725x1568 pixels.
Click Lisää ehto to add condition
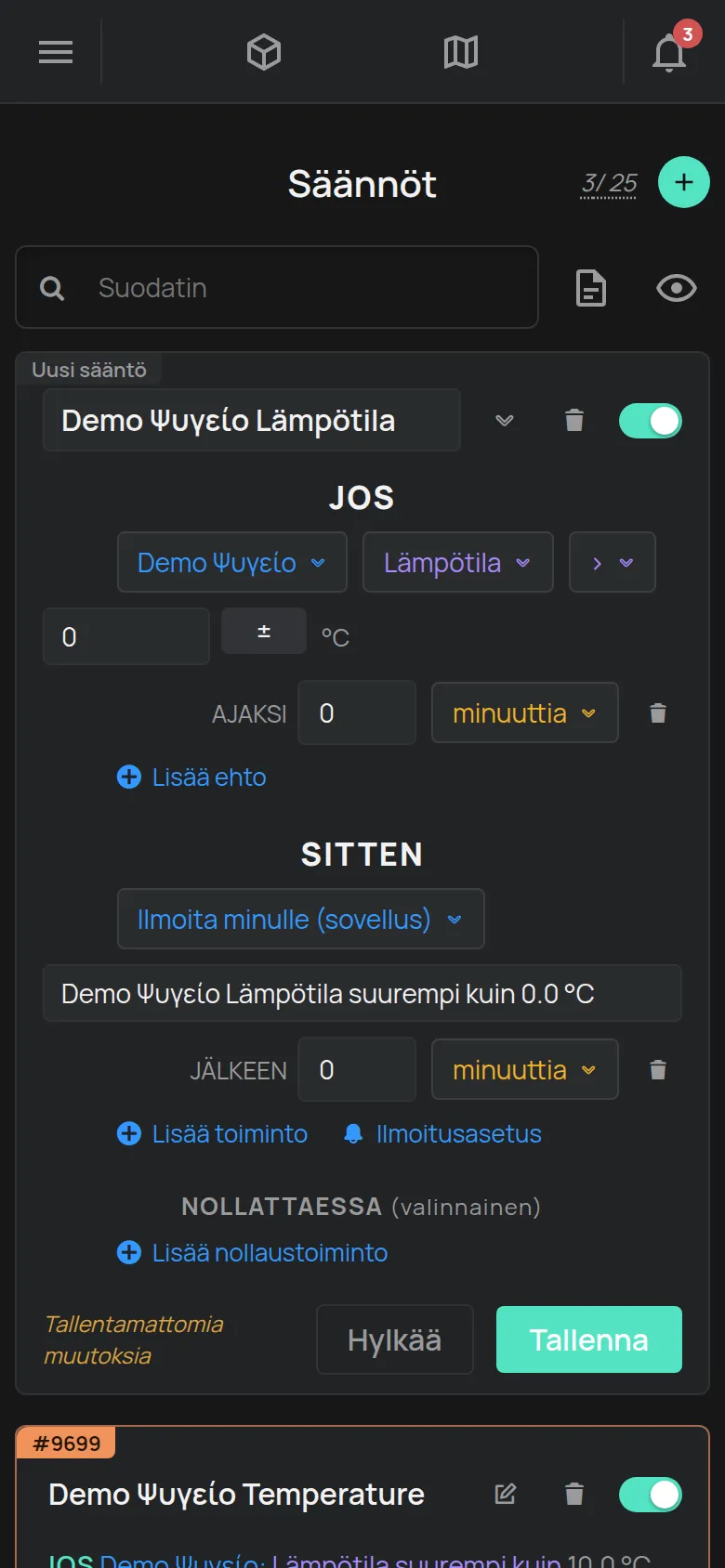[x=192, y=777]
